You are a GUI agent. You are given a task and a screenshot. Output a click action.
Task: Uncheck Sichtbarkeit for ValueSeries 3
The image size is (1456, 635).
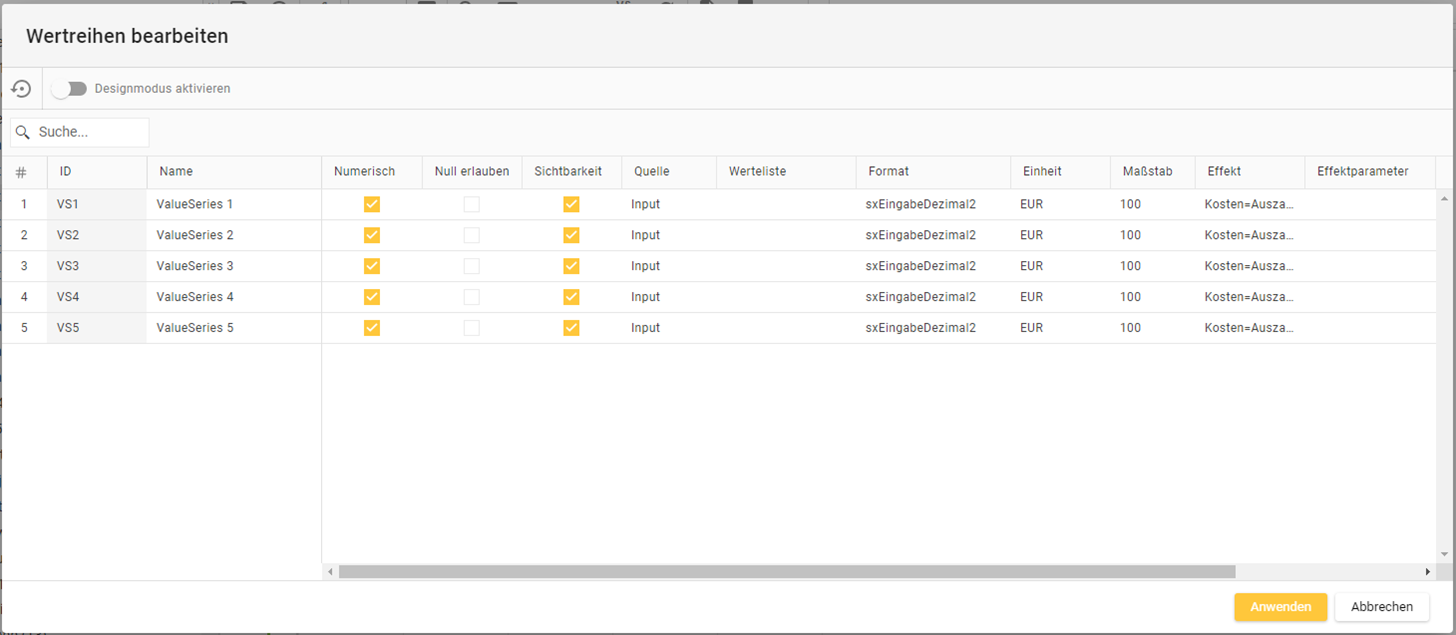[571, 266]
